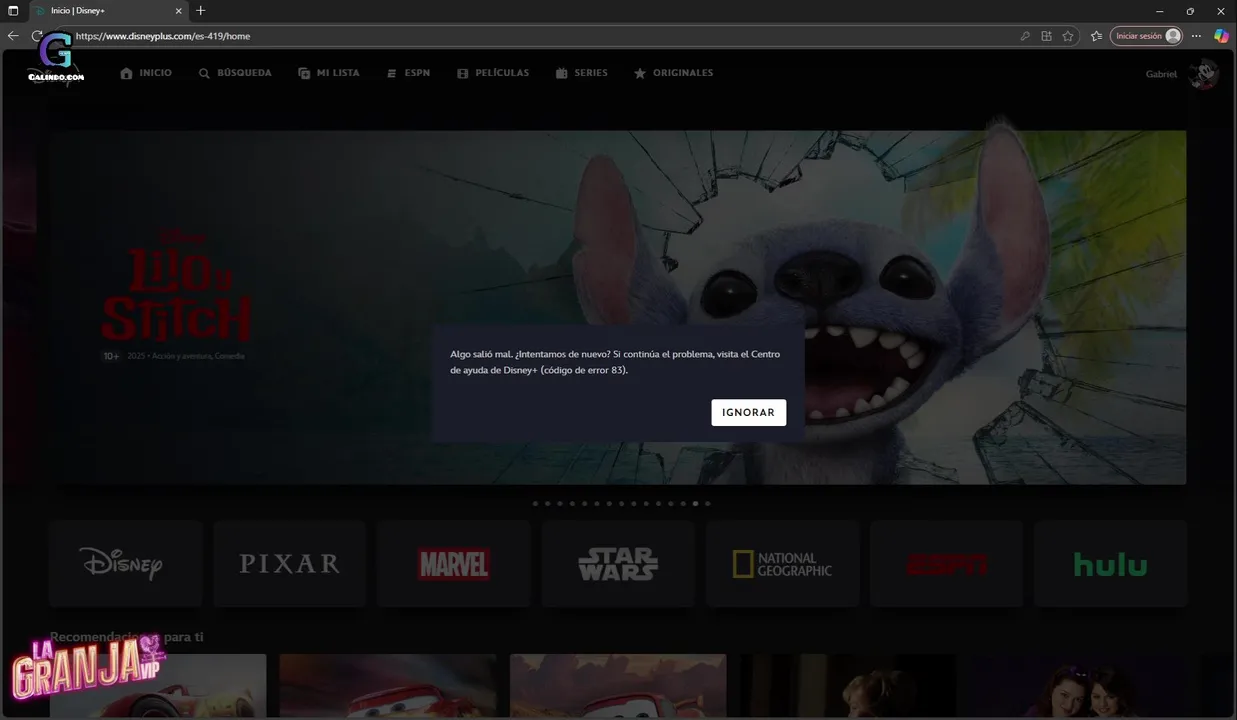Open the tab actions menu icon
1237x720 pixels.
(13, 11)
